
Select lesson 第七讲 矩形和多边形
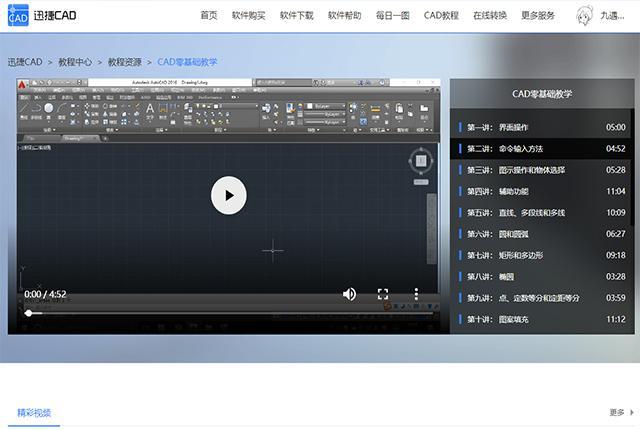[x=542, y=255]
